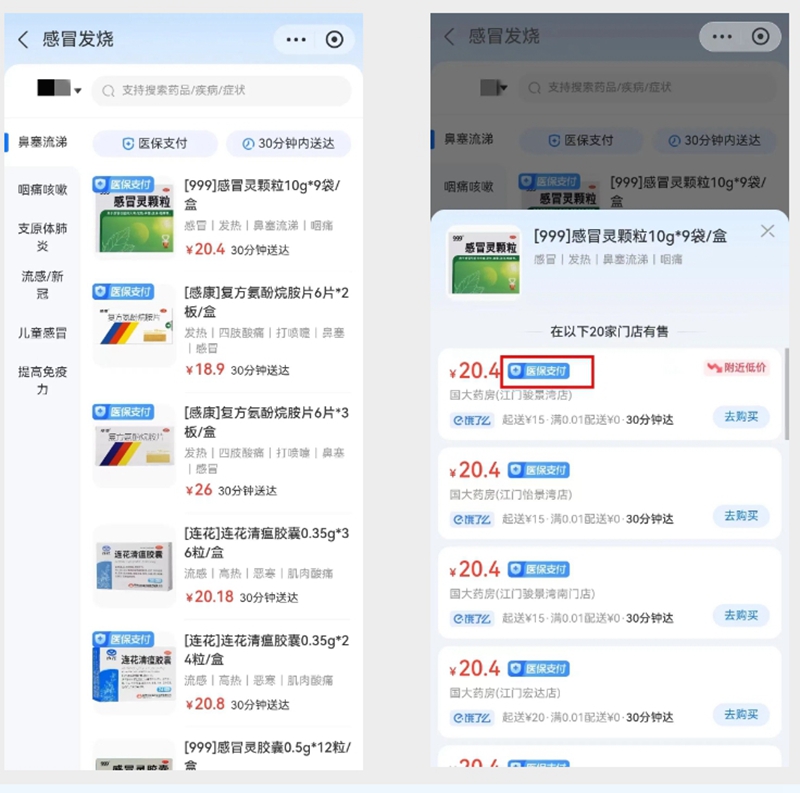This screenshot has width=800, height=793.
Task: Tap the 医保支付 badge on 连花清瘟 24粒 item
Action: [x=123, y=639]
